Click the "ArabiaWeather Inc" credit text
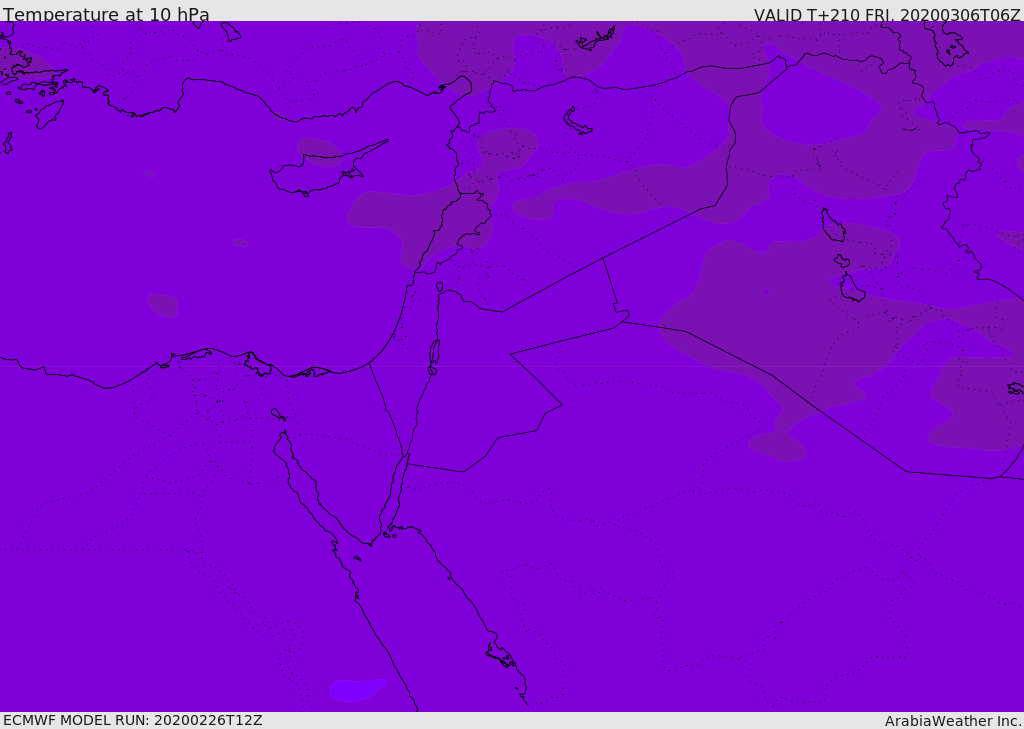Image resolution: width=1024 pixels, height=729 pixels. [952, 721]
